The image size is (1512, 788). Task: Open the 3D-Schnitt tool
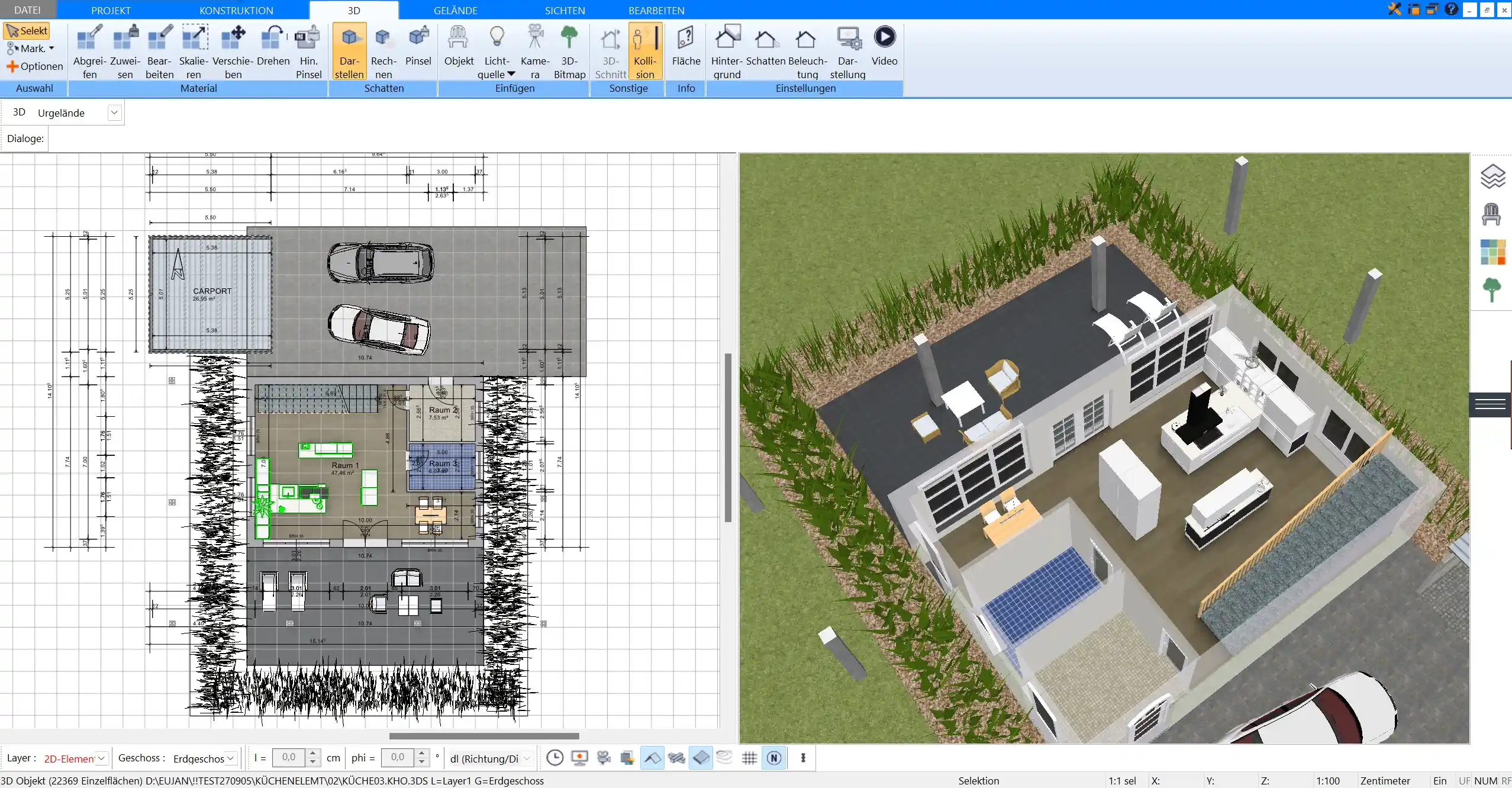point(611,52)
